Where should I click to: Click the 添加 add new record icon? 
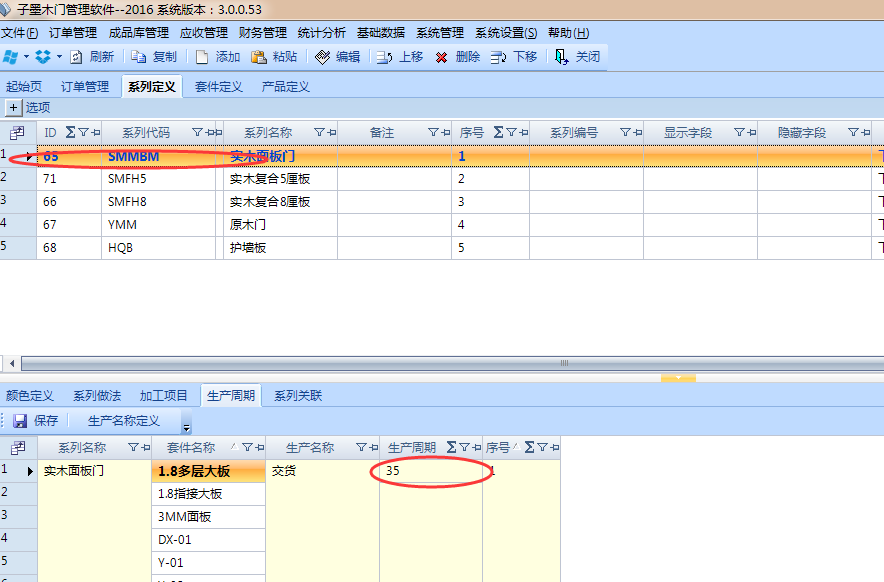tap(202, 57)
